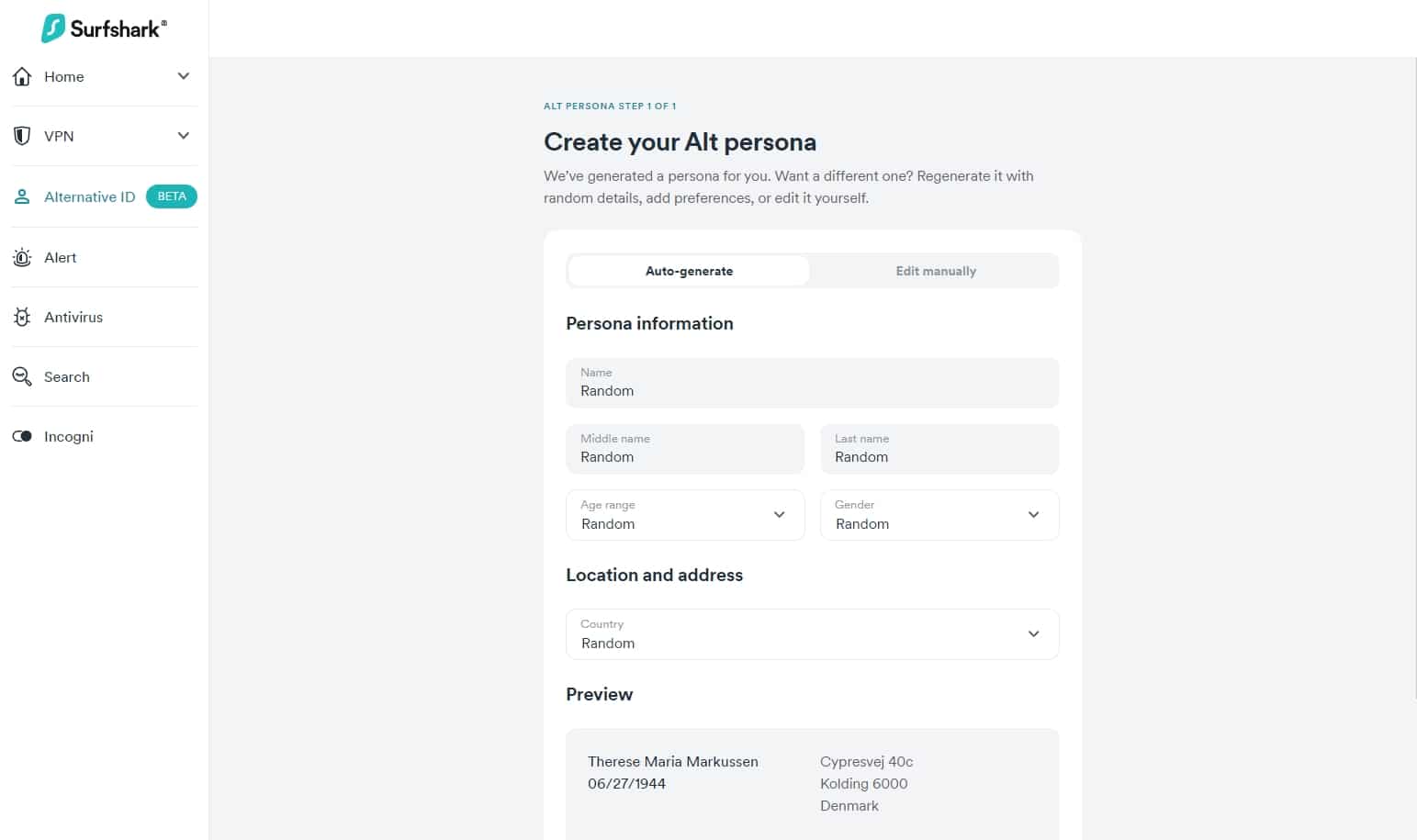Image resolution: width=1417 pixels, height=840 pixels.
Task: Open the Age range dropdown
Action: click(685, 515)
